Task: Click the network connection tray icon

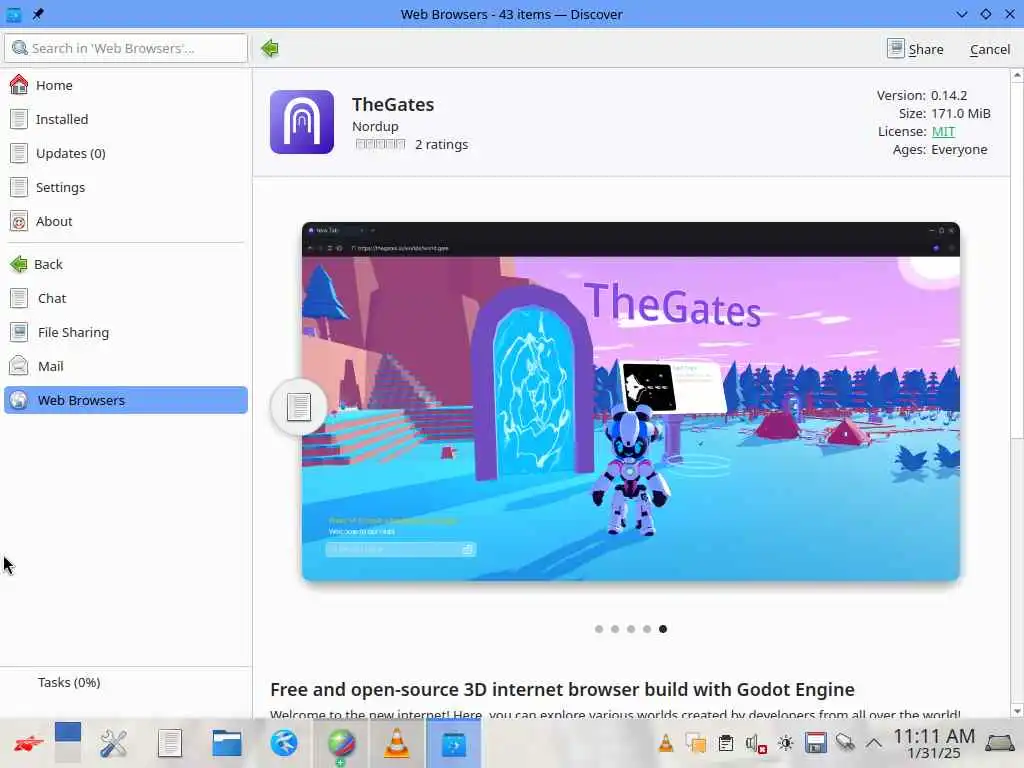Action: 845,743
